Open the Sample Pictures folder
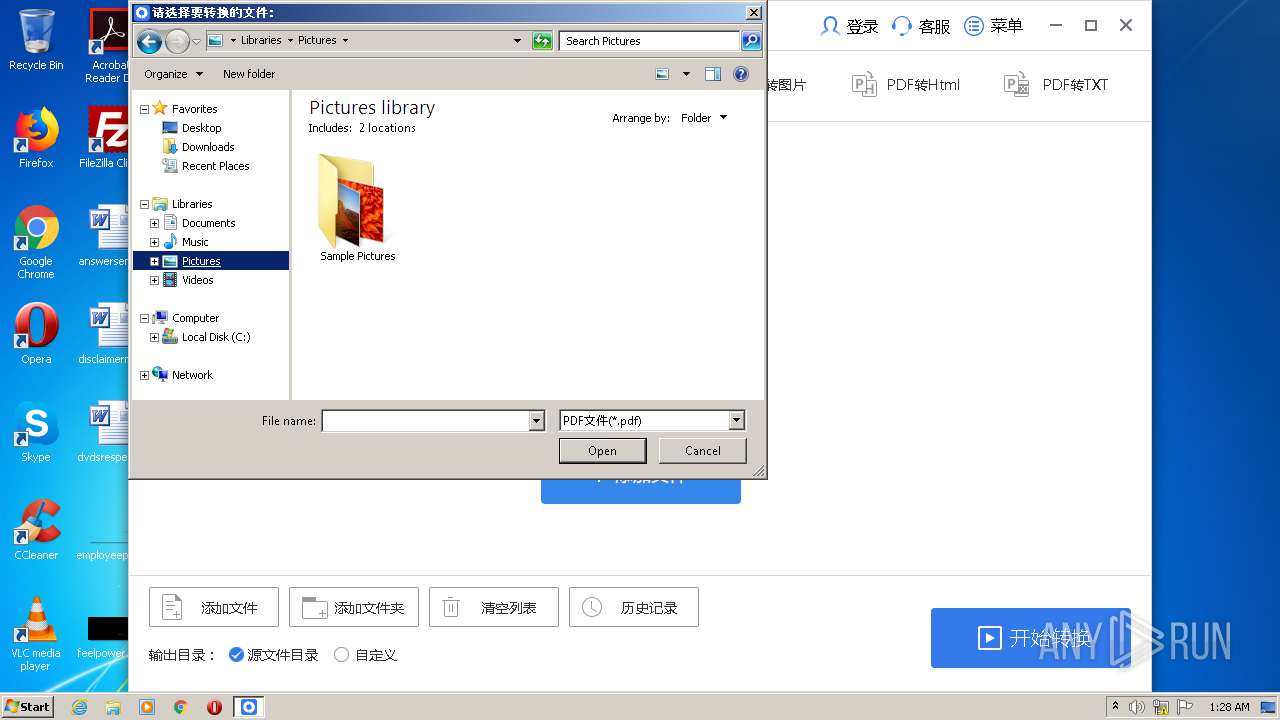This screenshot has width=1280, height=720. coord(357,208)
